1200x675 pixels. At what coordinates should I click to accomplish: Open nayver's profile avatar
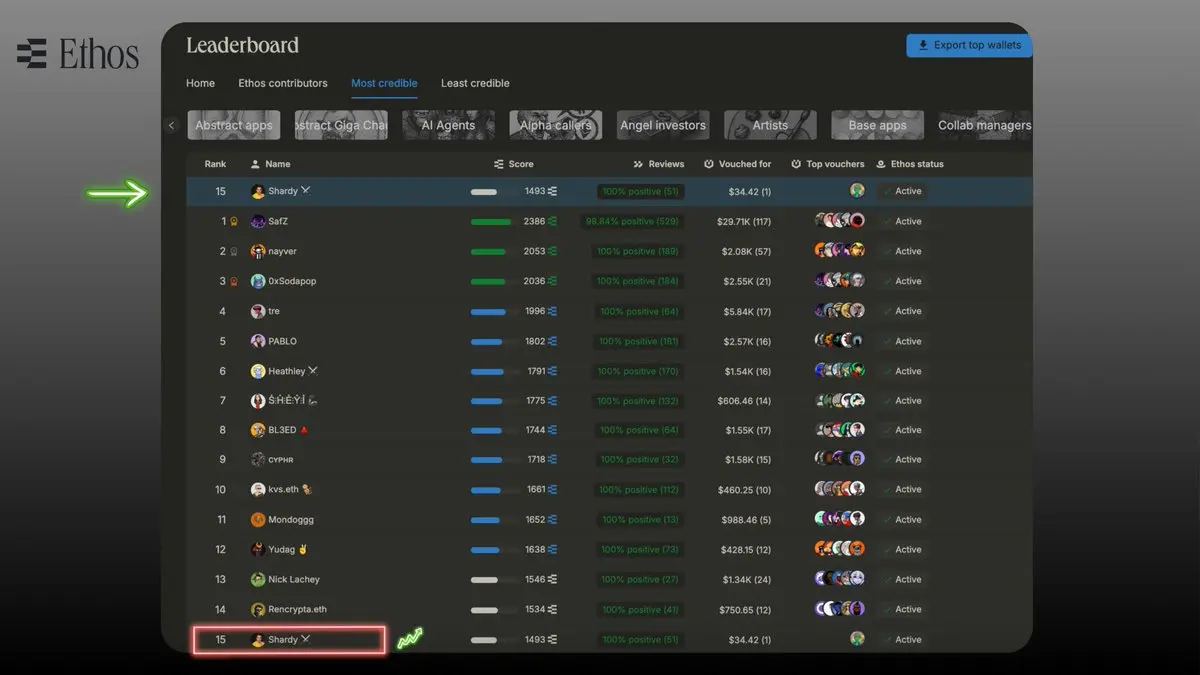point(258,251)
